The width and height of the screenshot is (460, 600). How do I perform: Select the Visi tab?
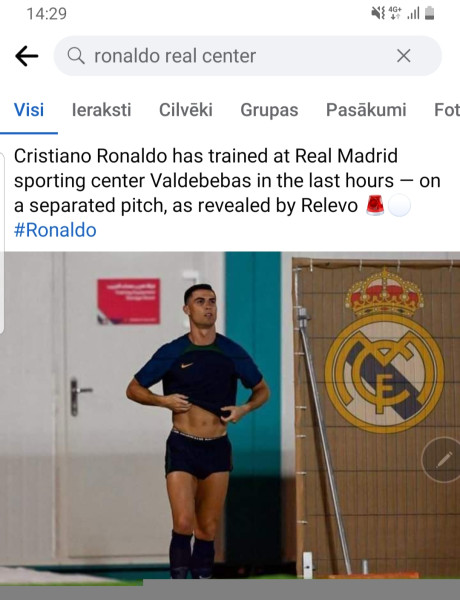pos(29,110)
